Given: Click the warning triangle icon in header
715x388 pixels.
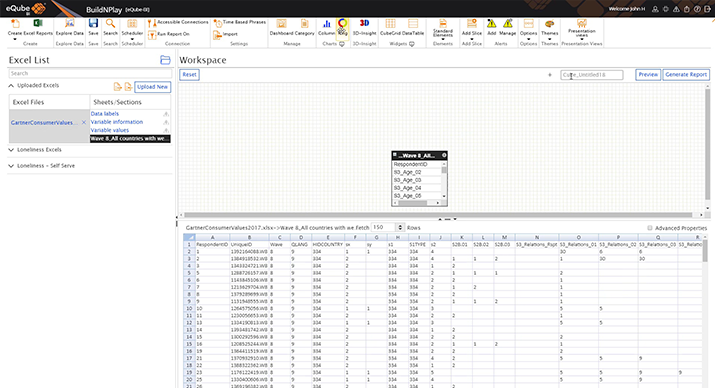Looking at the screenshot, I should pos(676,9).
